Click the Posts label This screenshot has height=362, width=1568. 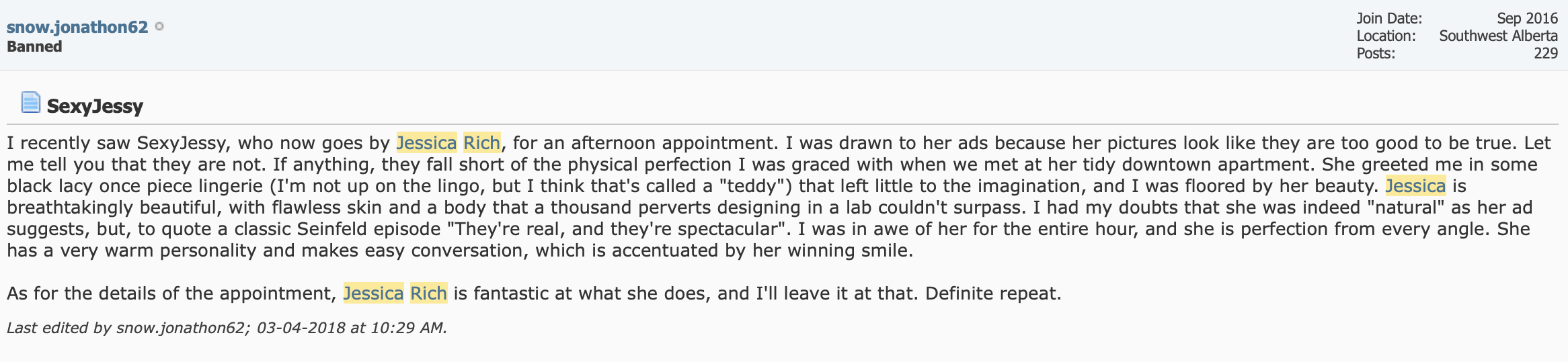click(x=1376, y=53)
